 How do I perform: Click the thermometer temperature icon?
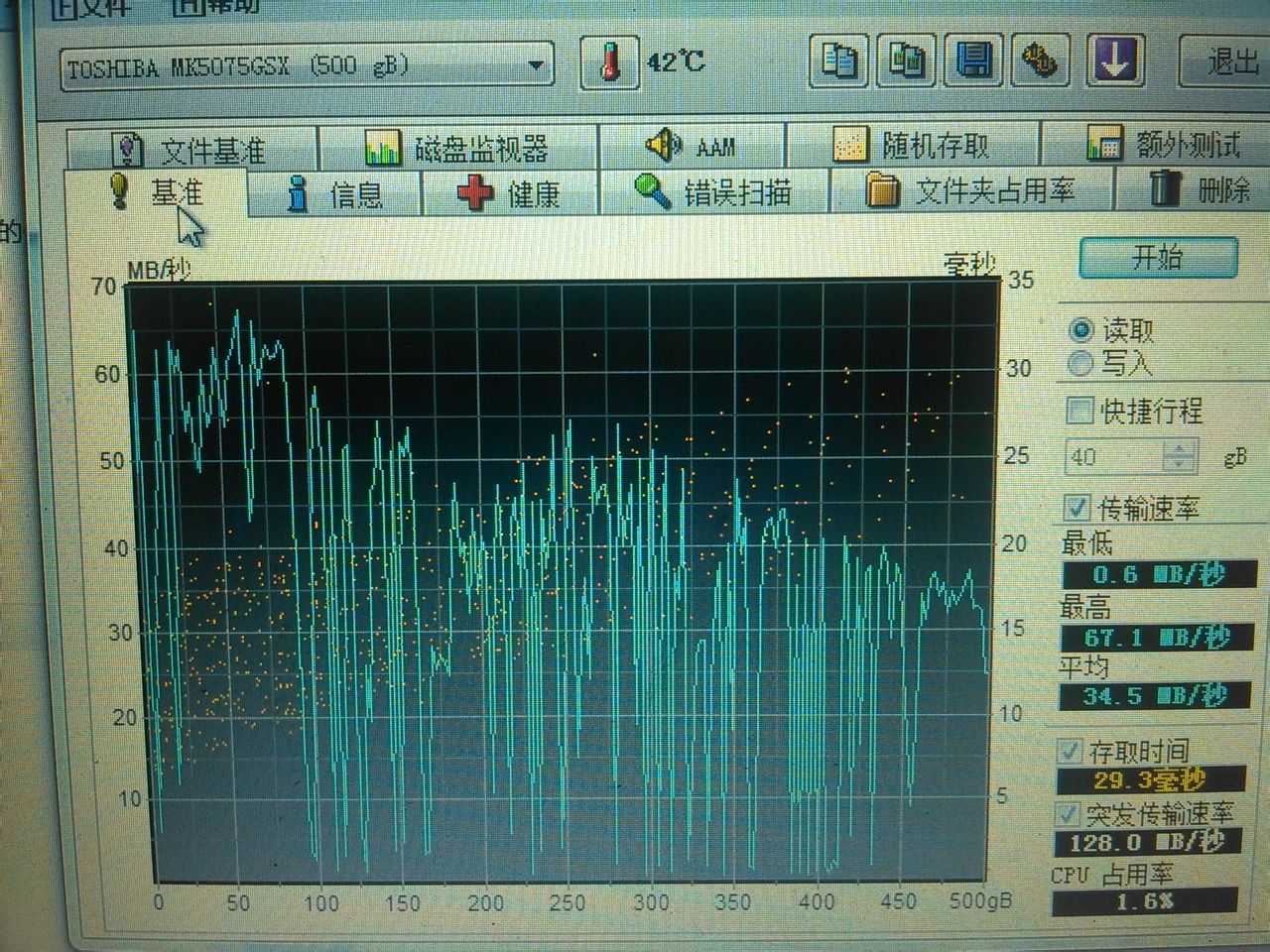(x=611, y=62)
